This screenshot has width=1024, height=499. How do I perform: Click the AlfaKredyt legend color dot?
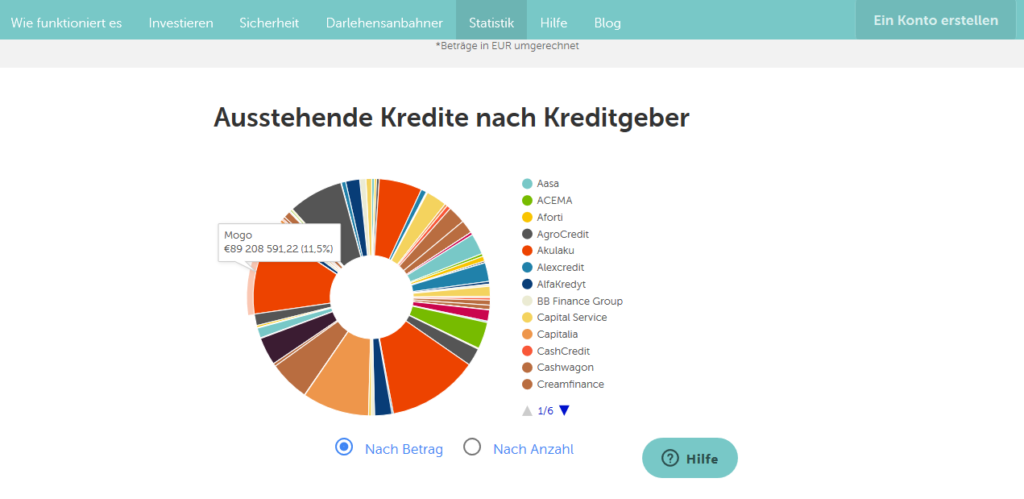coord(527,284)
